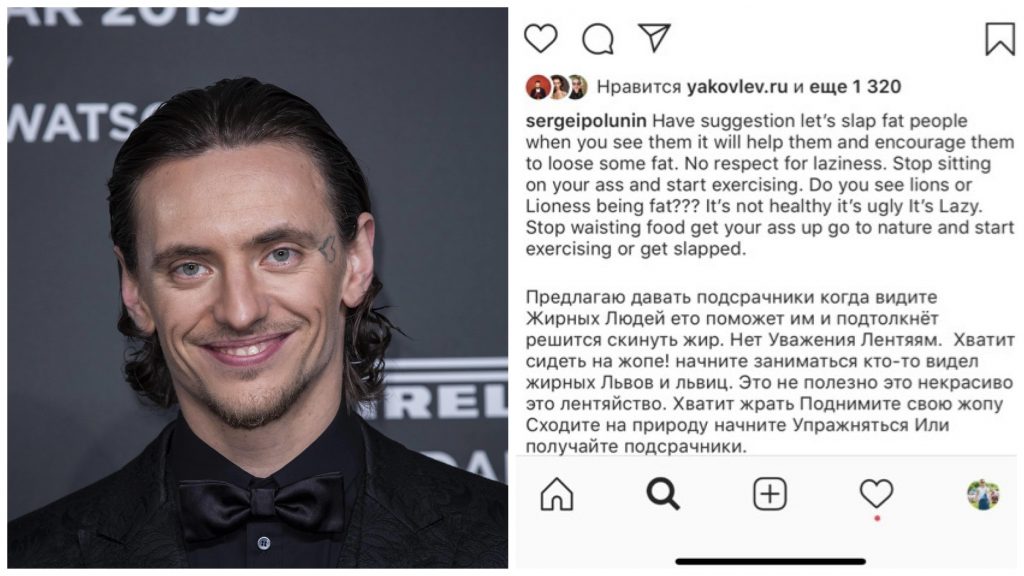1024x576 pixels.
Task: Open the sergeipolunin username profile
Action: click(586, 121)
